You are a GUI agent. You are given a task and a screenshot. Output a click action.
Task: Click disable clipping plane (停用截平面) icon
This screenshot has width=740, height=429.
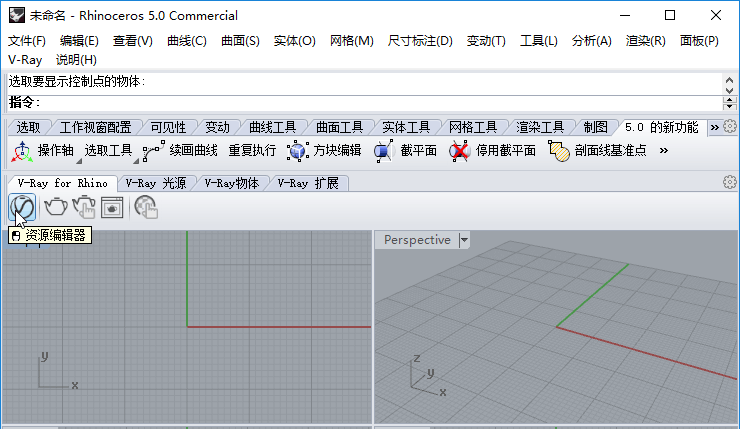click(x=459, y=151)
